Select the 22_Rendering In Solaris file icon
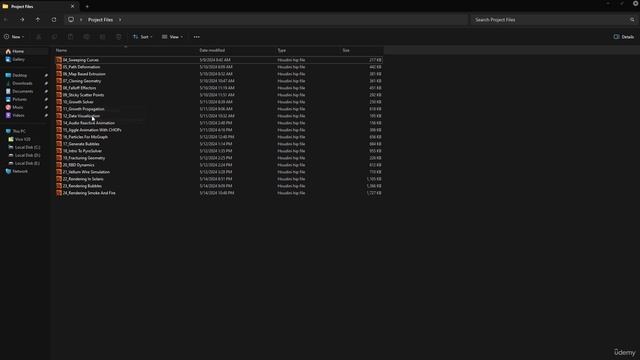The width and height of the screenshot is (640, 360). [59, 179]
